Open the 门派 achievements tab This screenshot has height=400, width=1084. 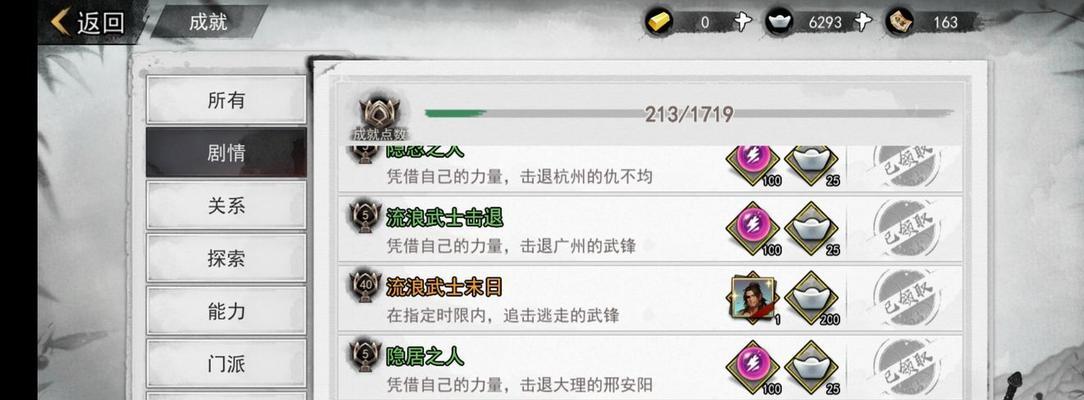tap(226, 363)
